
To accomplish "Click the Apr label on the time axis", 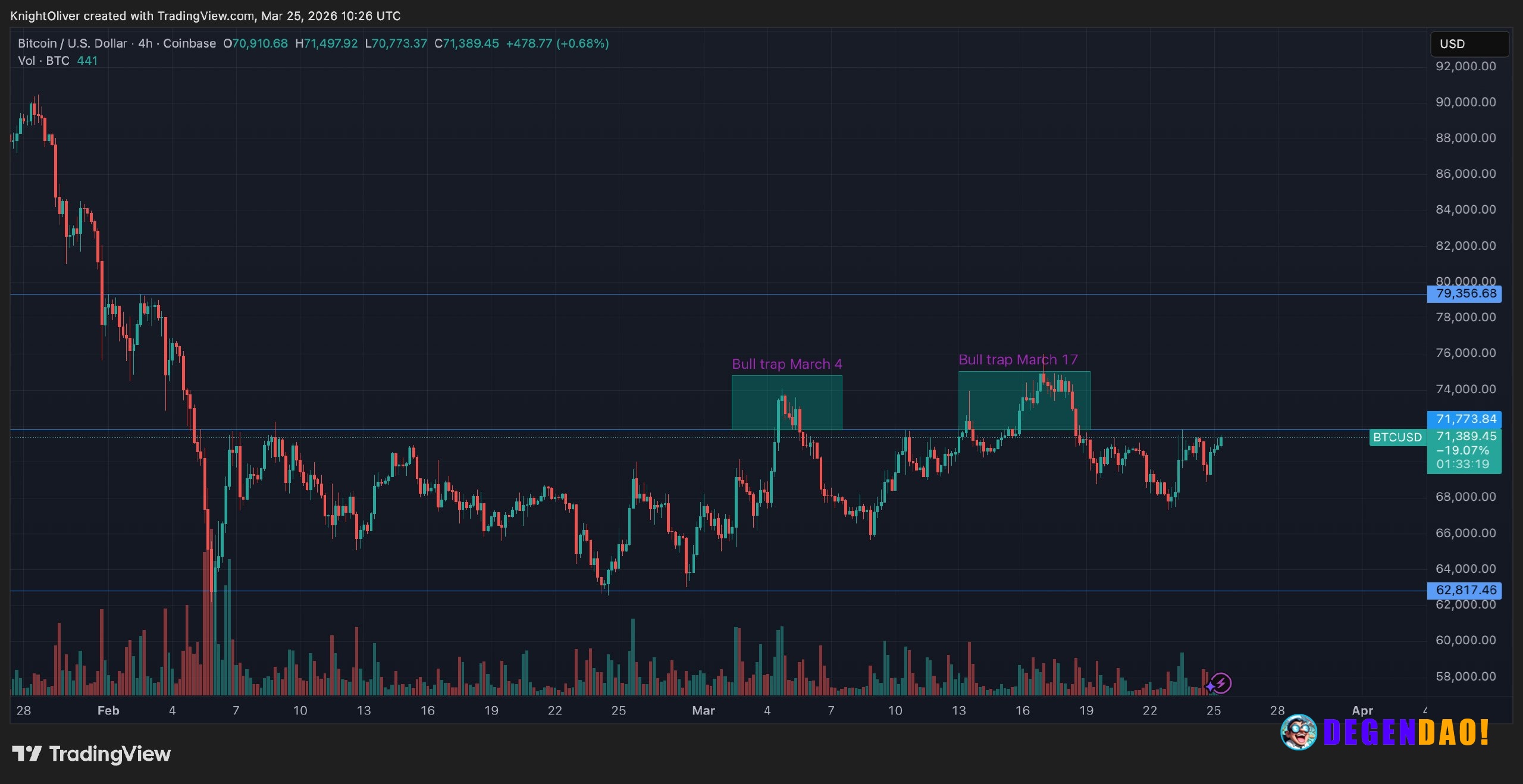I will click(1362, 710).
